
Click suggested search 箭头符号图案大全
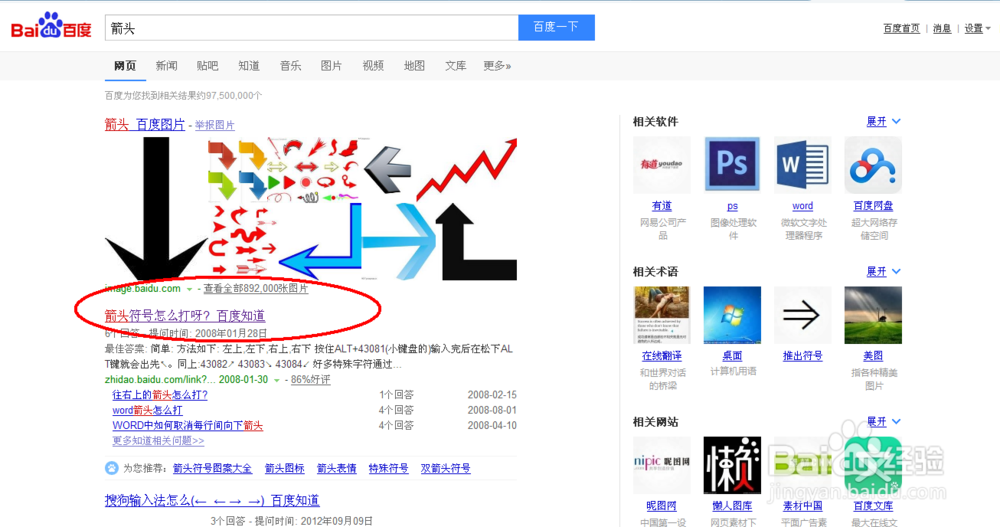[x=212, y=468]
